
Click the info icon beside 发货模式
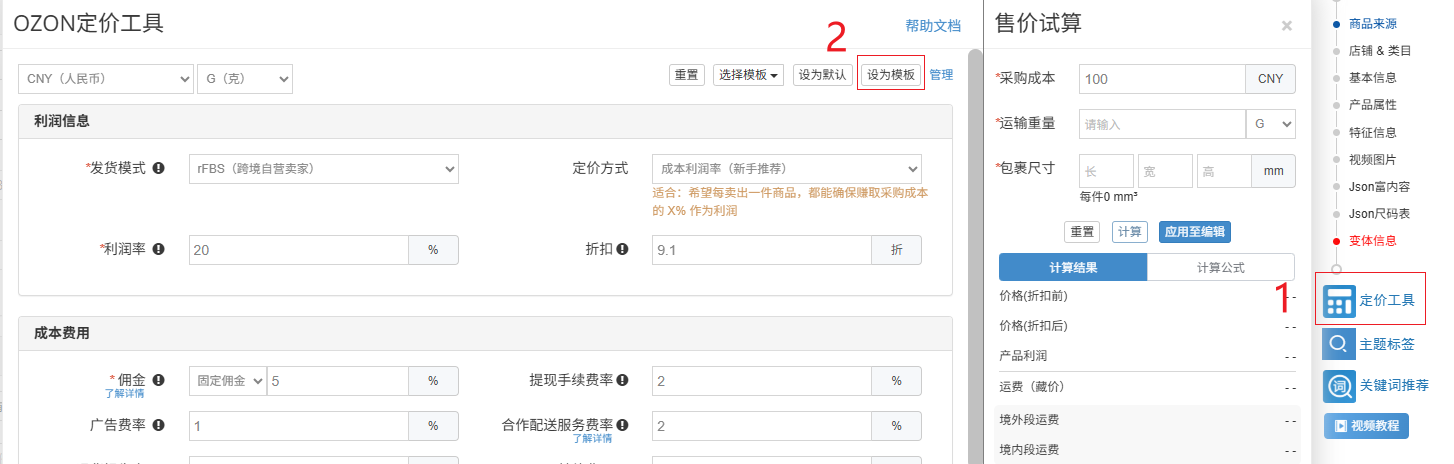(159, 168)
